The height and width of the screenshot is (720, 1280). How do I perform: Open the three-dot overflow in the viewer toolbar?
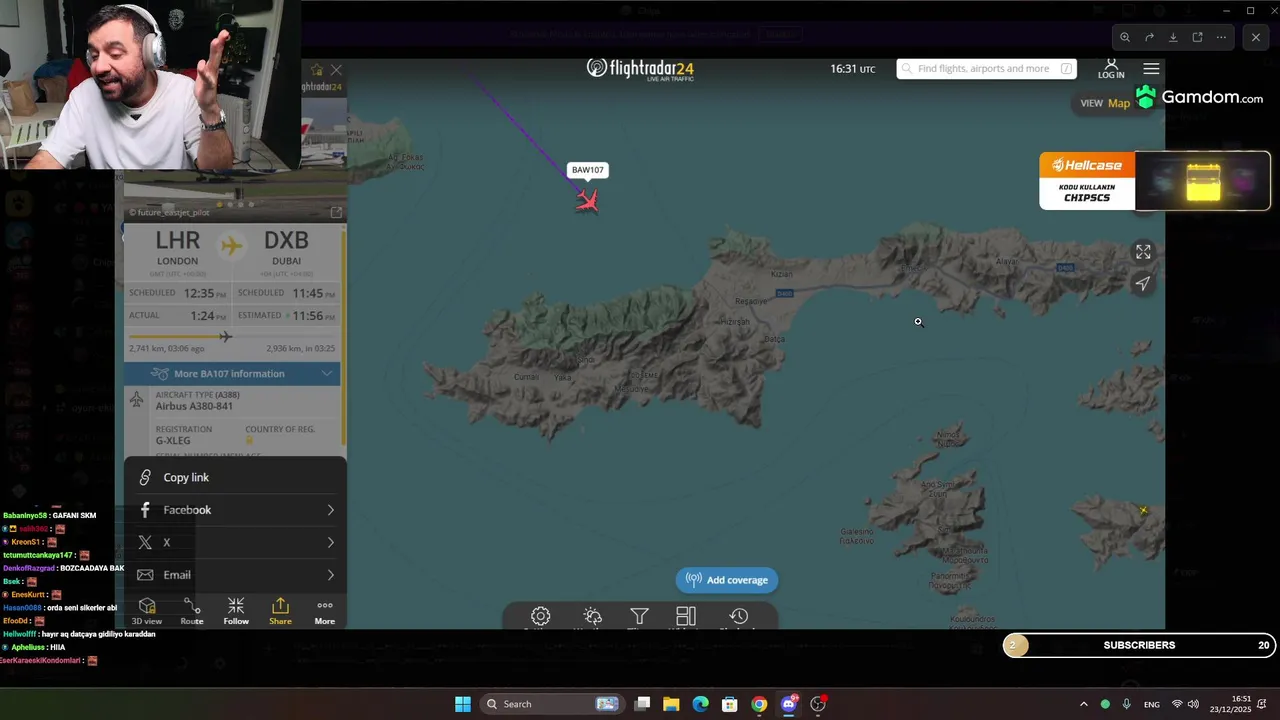tap(1221, 37)
